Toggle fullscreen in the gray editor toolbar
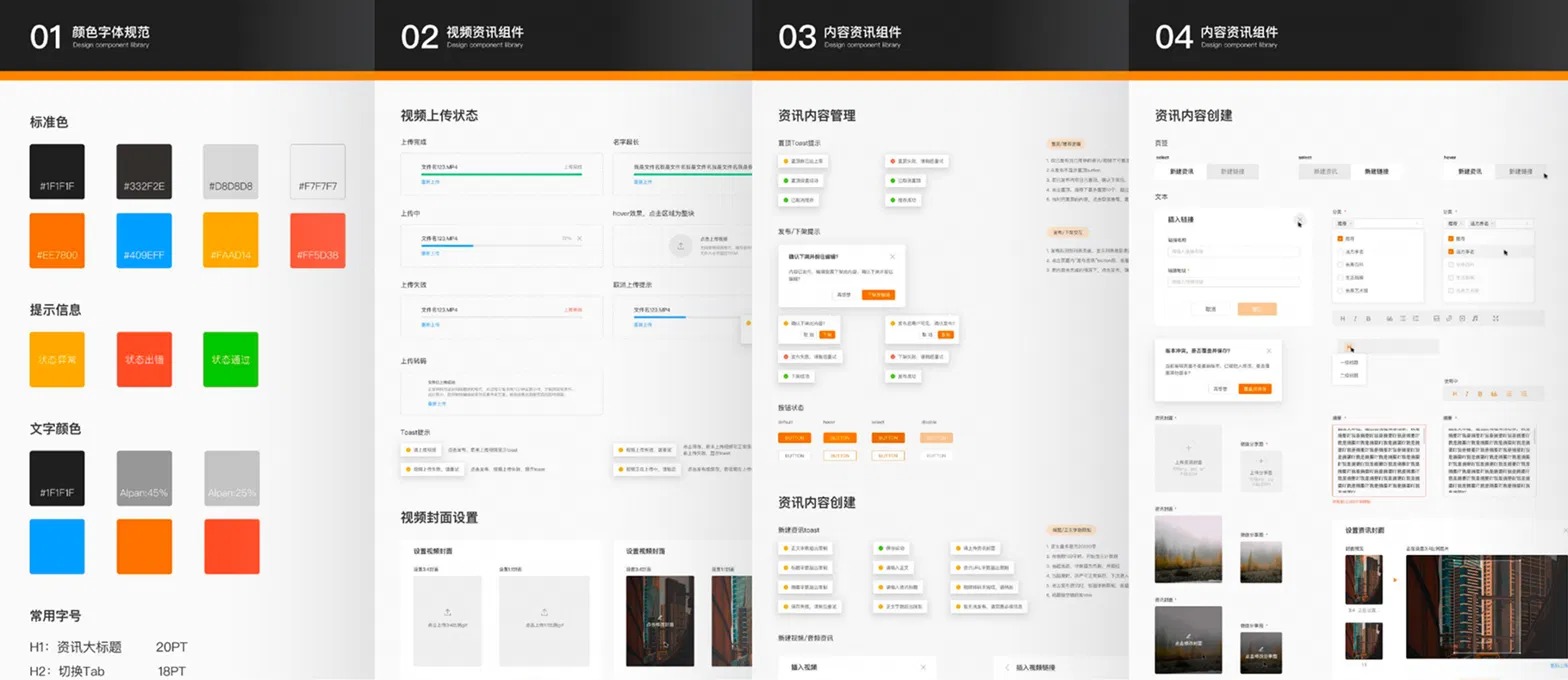The image size is (1568, 680). pos(1495,318)
